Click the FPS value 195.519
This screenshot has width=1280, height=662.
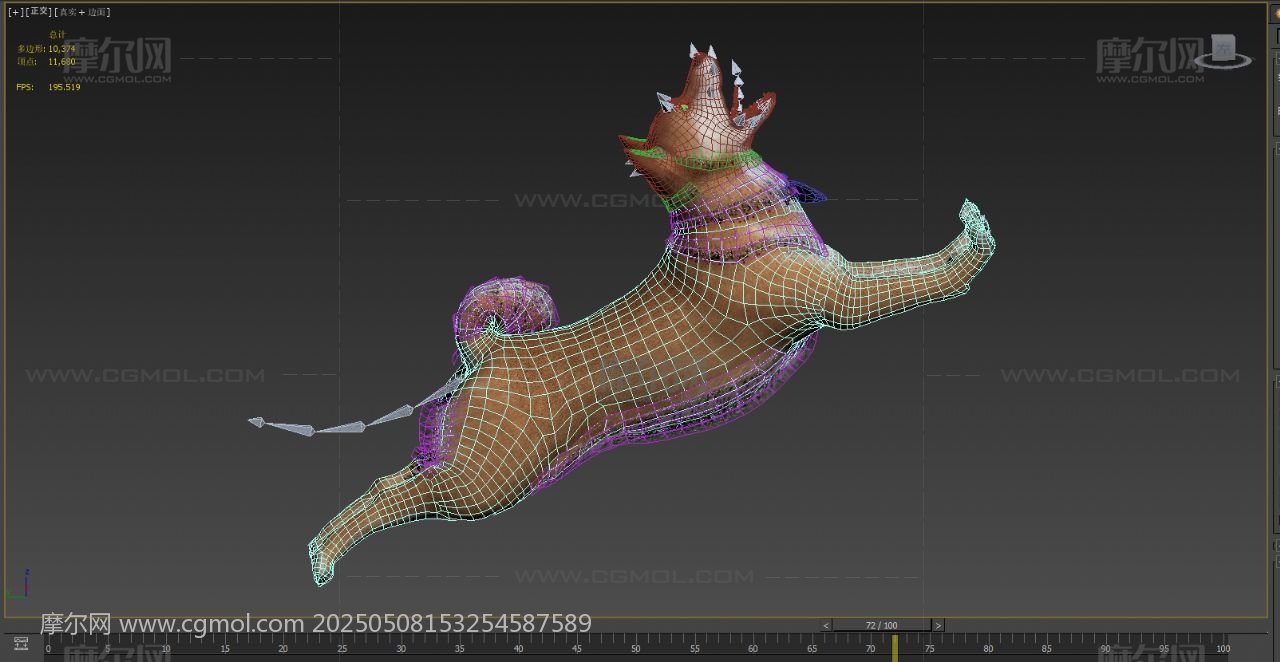[64, 87]
